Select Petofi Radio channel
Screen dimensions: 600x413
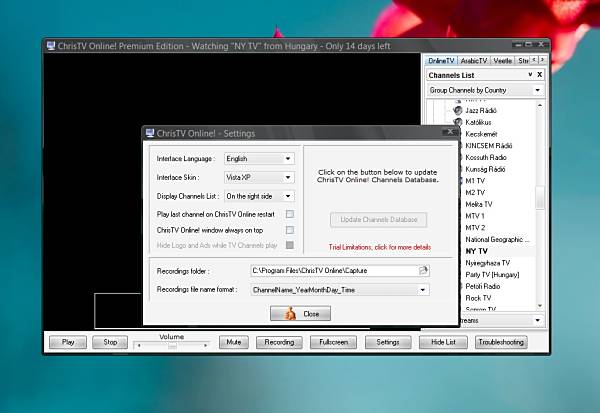pos(483,286)
